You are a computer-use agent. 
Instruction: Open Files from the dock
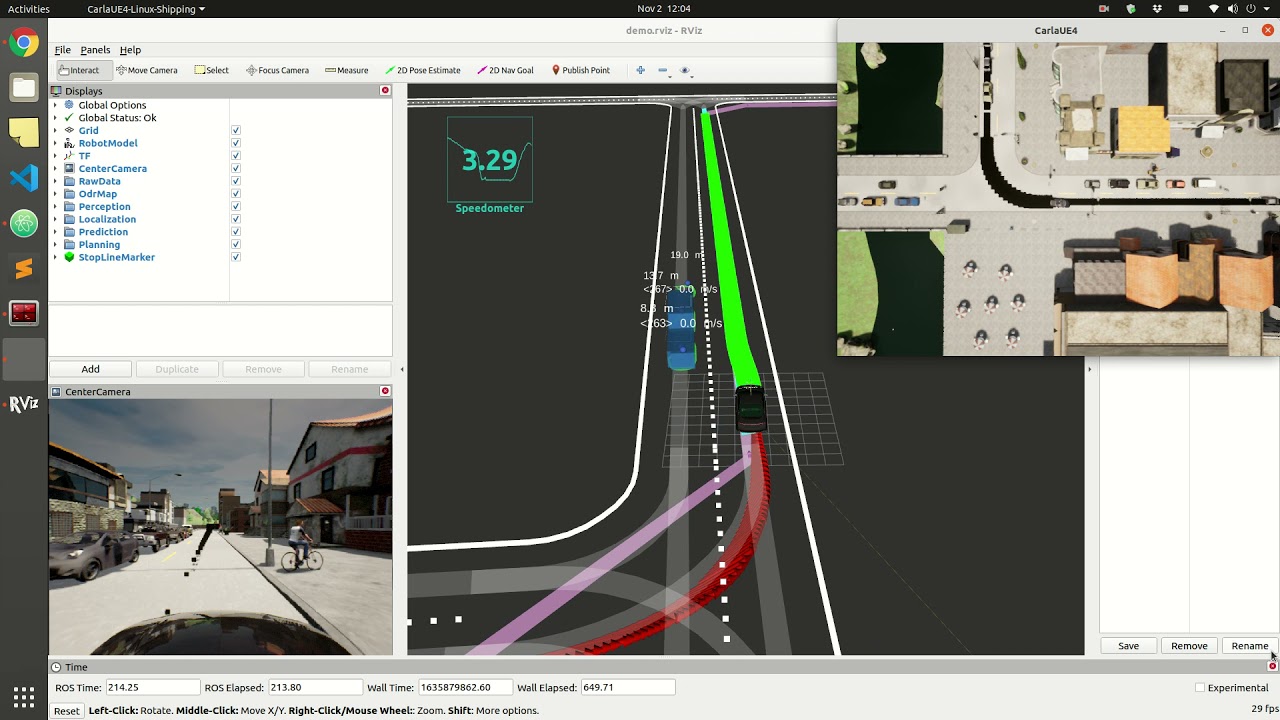(x=24, y=88)
